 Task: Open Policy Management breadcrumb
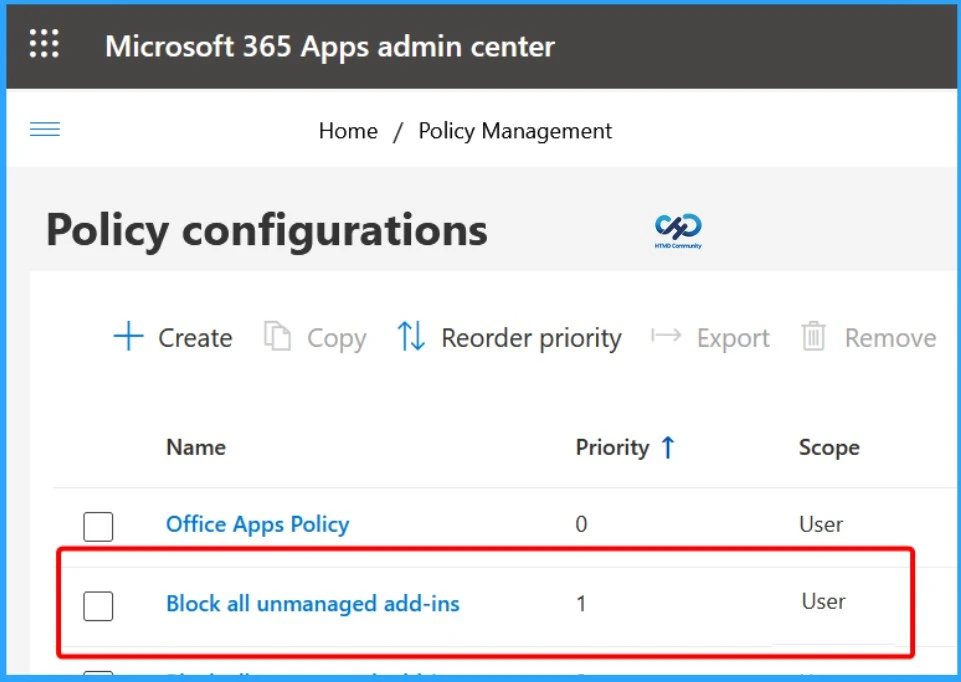pyautogui.click(x=515, y=131)
